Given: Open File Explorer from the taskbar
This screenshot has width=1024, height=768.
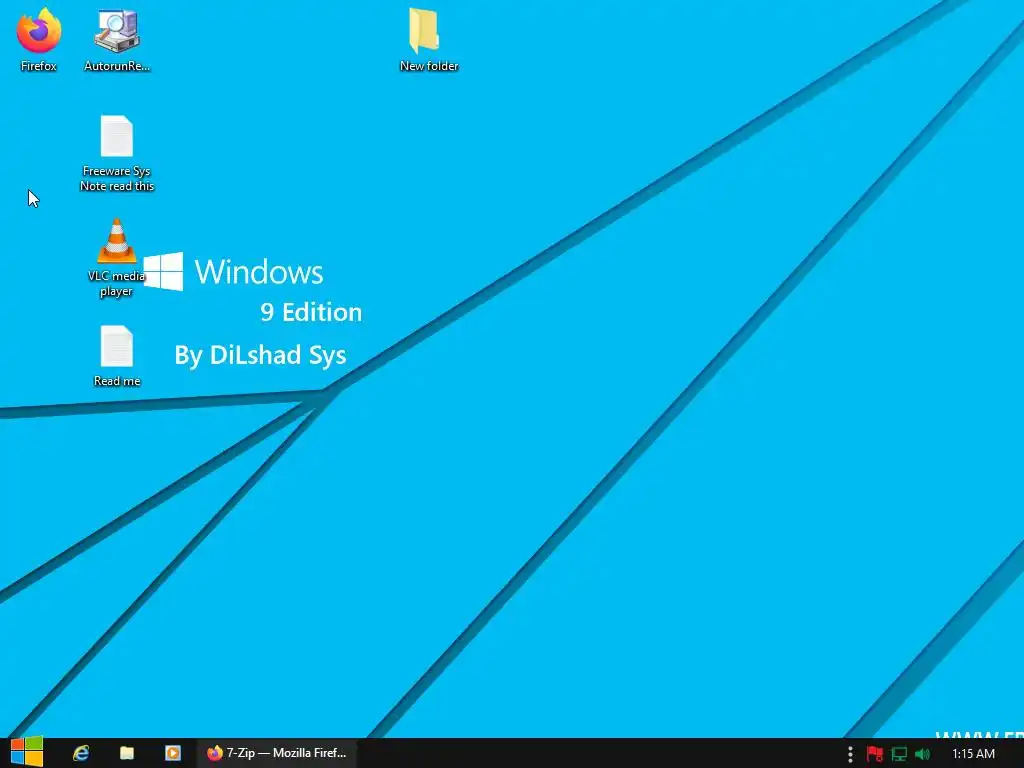Looking at the screenshot, I should [x=127, y=753].
